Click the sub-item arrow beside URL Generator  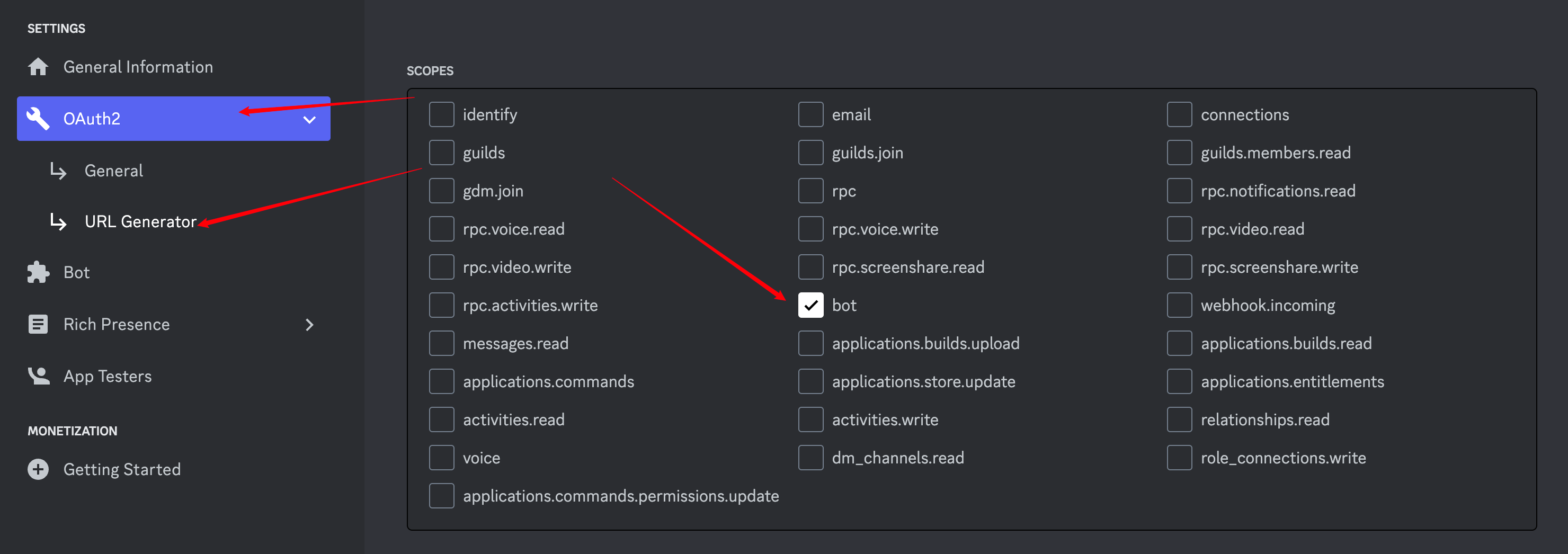click(58, 221)
